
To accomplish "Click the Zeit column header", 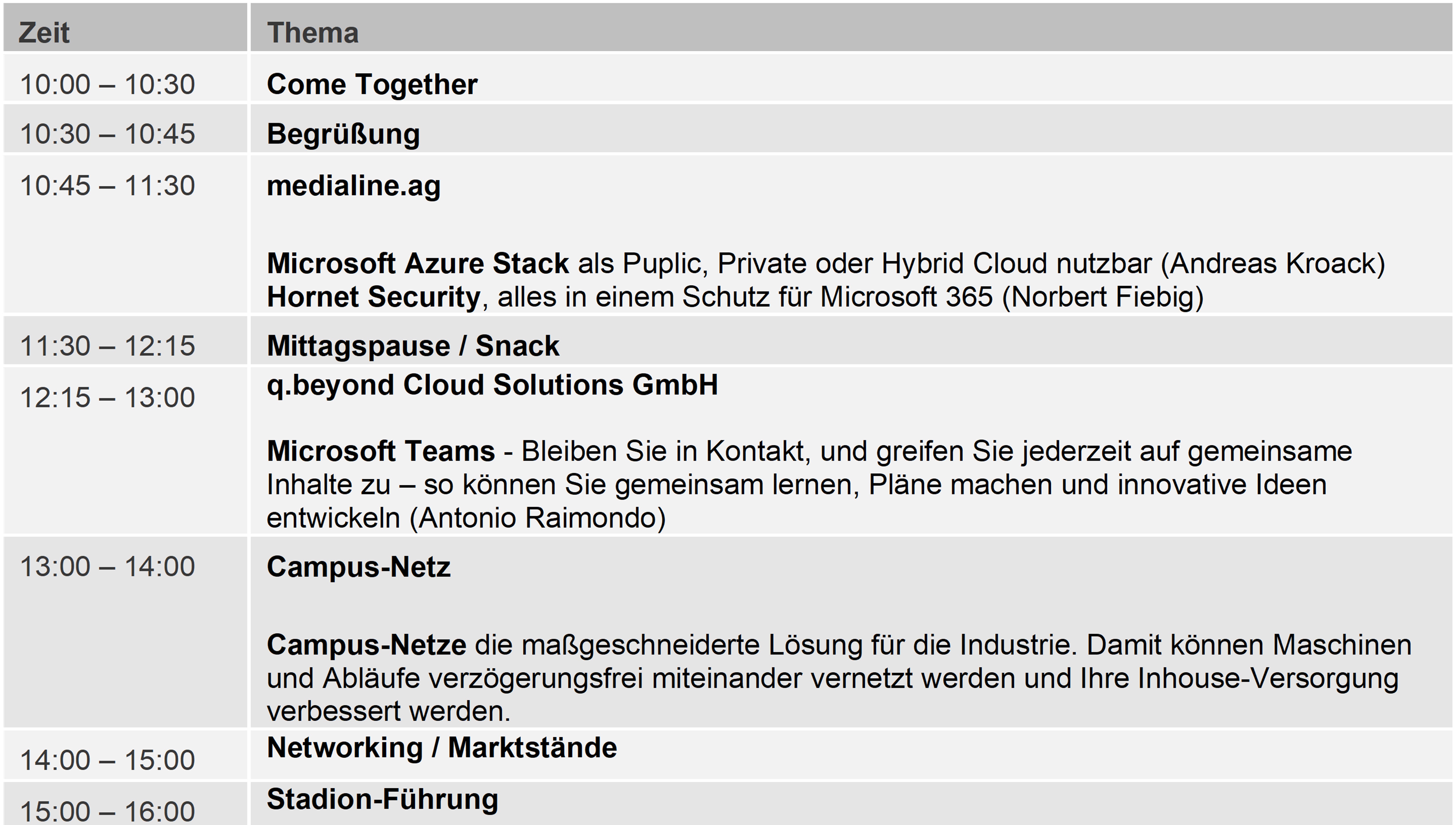I will click(125, 27).
